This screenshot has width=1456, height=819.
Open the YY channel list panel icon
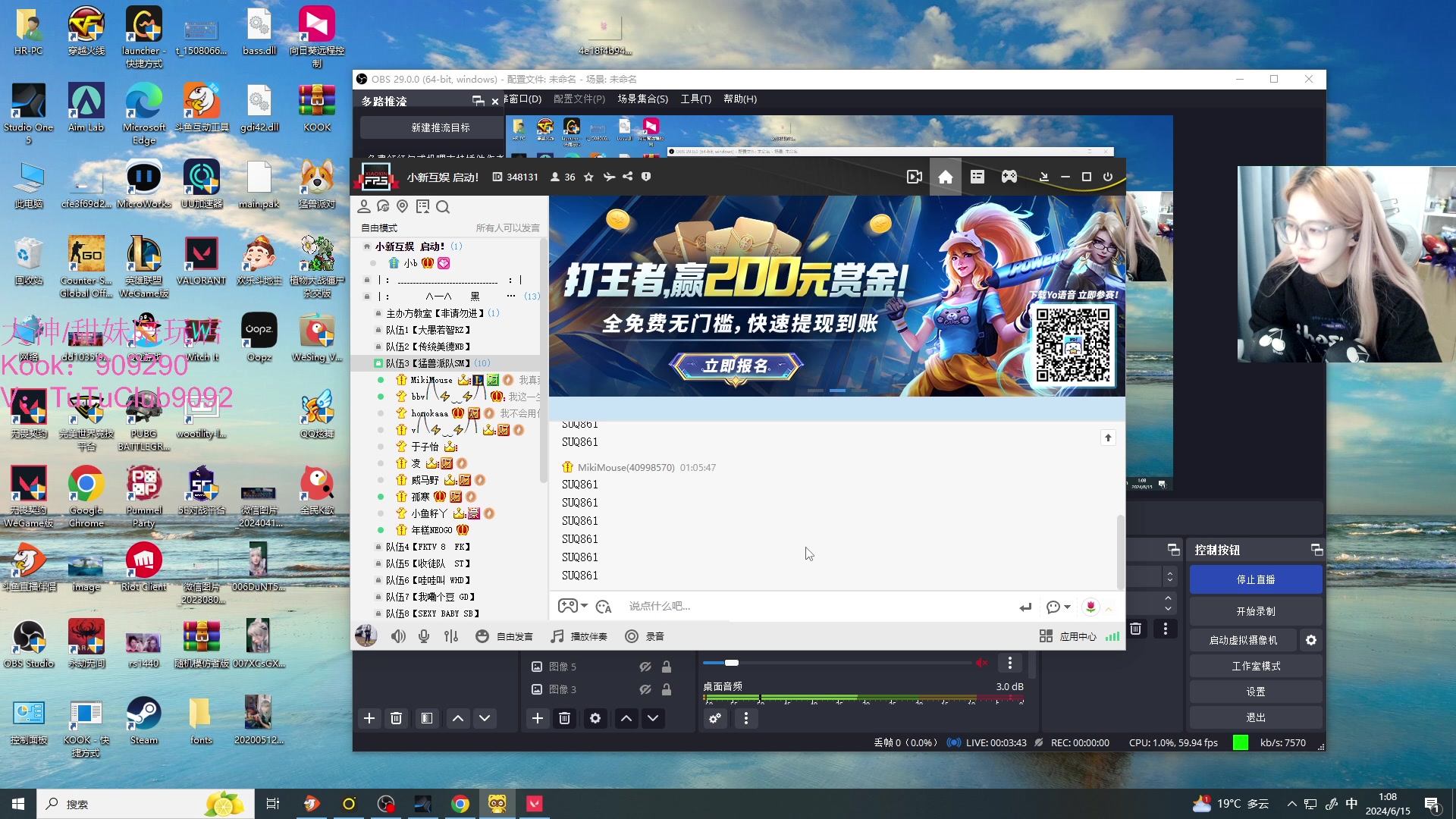pos(977,177)
